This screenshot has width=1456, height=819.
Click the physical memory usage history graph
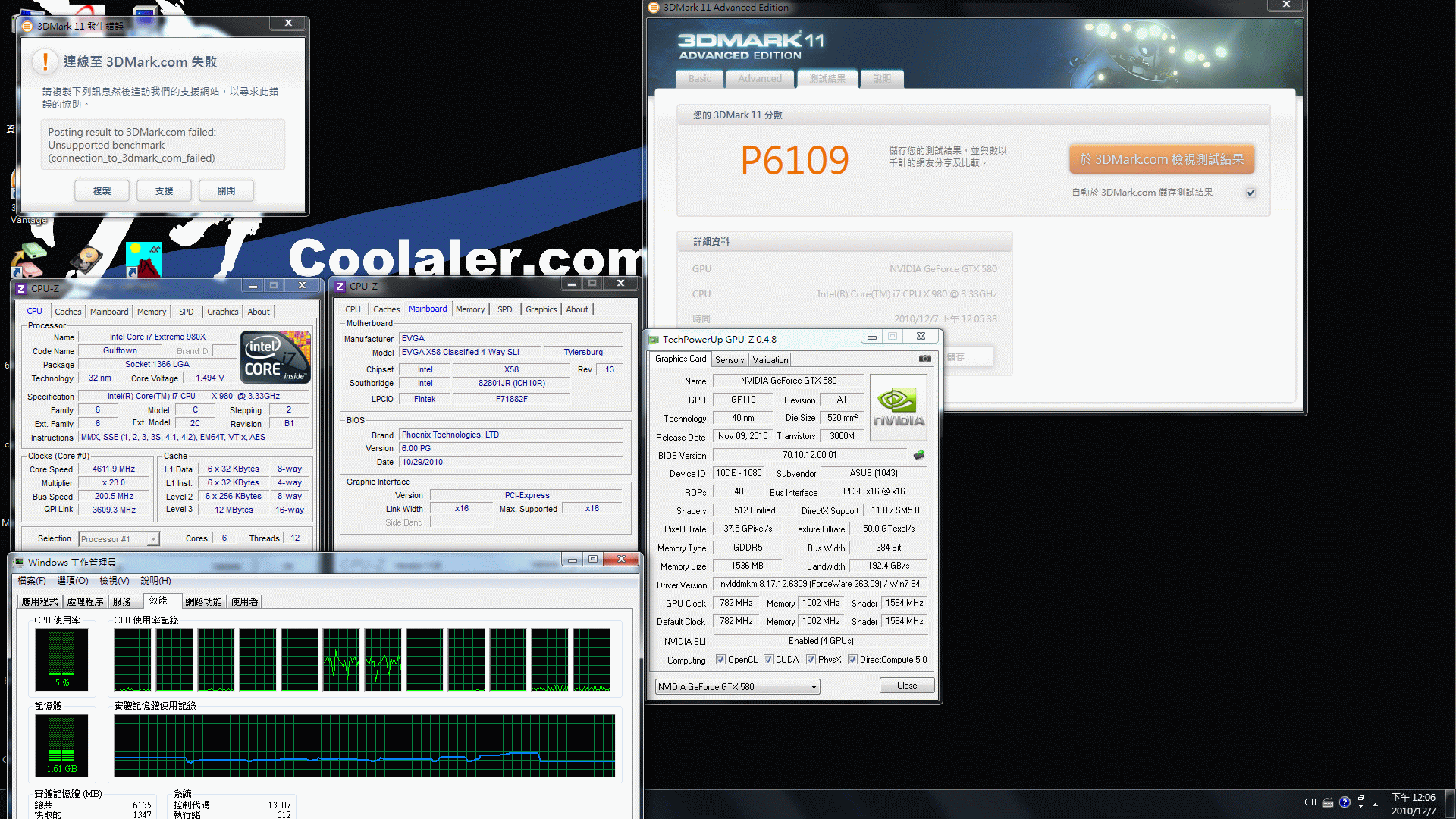click(365, 745)
